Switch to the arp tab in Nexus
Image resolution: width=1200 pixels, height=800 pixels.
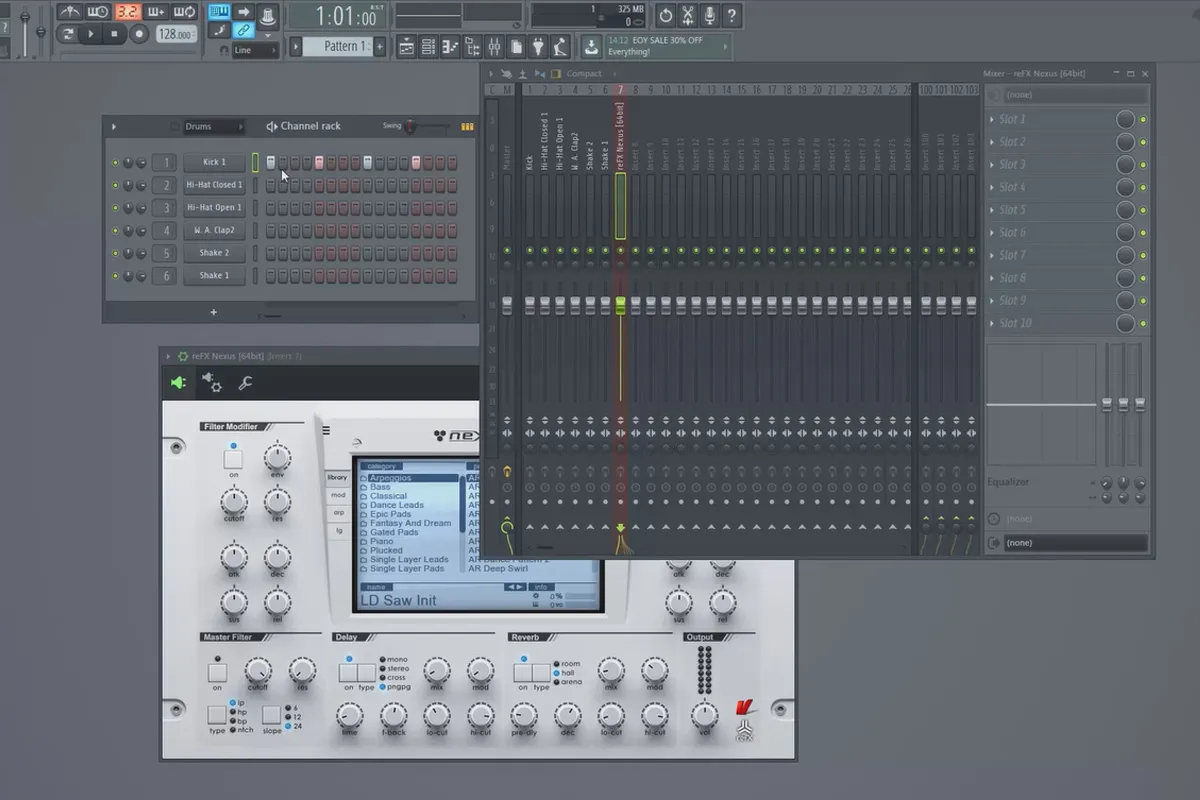tap(338, 512)
